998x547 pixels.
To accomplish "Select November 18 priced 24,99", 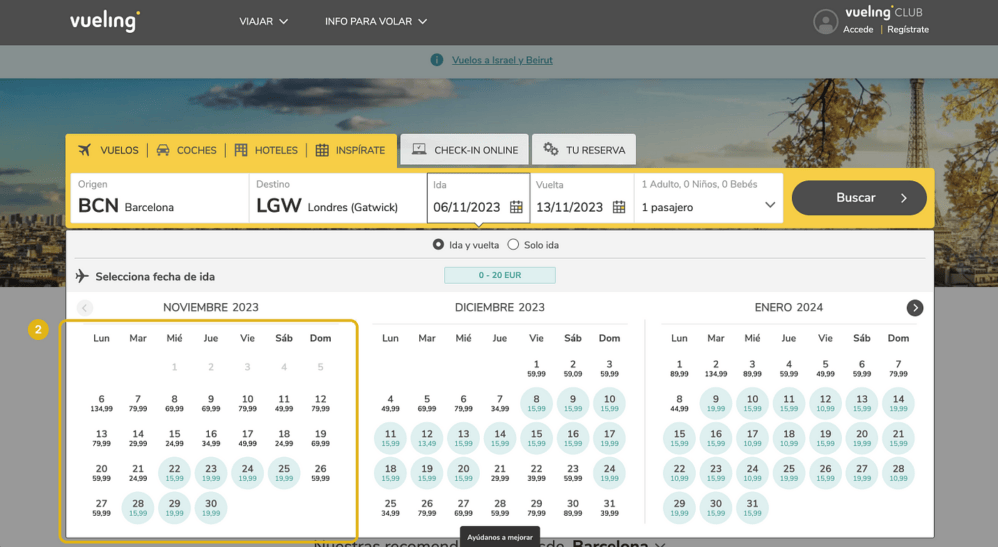I will tap(284, 438).
